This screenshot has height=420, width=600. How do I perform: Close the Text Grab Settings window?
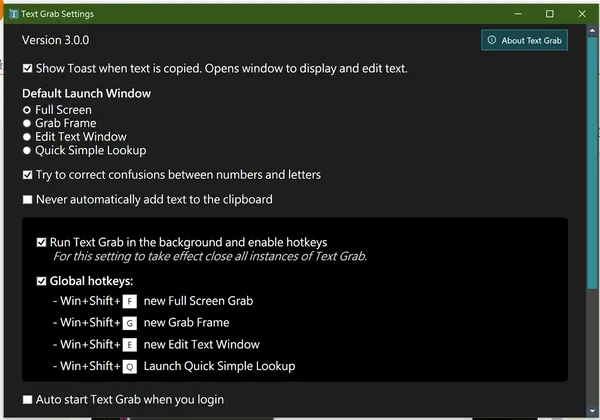point(582,14)
